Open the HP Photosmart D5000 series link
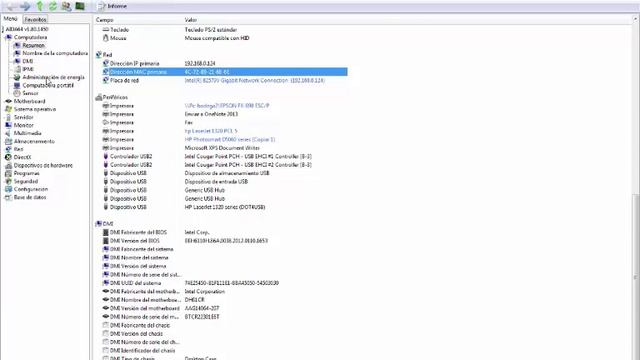The width and height of the screenshot is (640, 360). click(x=230, y=140)
